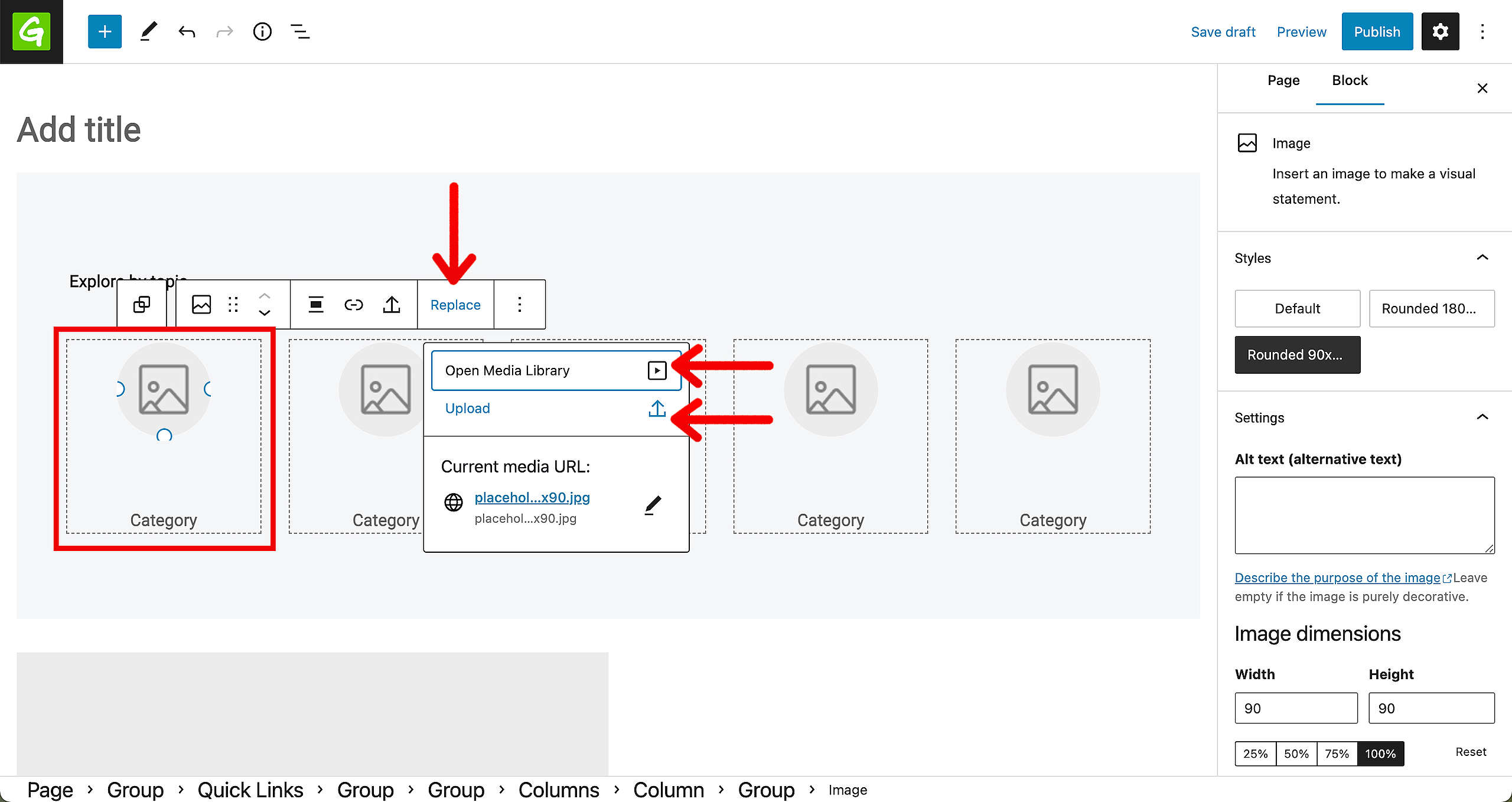Click upload icon in block toolbar

(x=392, y=305)
